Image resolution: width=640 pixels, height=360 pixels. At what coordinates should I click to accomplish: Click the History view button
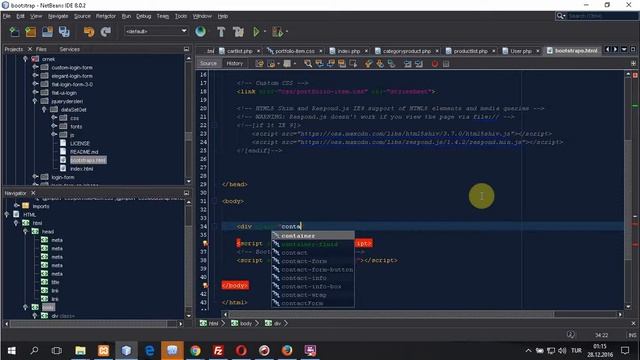[x=234, y=63]
